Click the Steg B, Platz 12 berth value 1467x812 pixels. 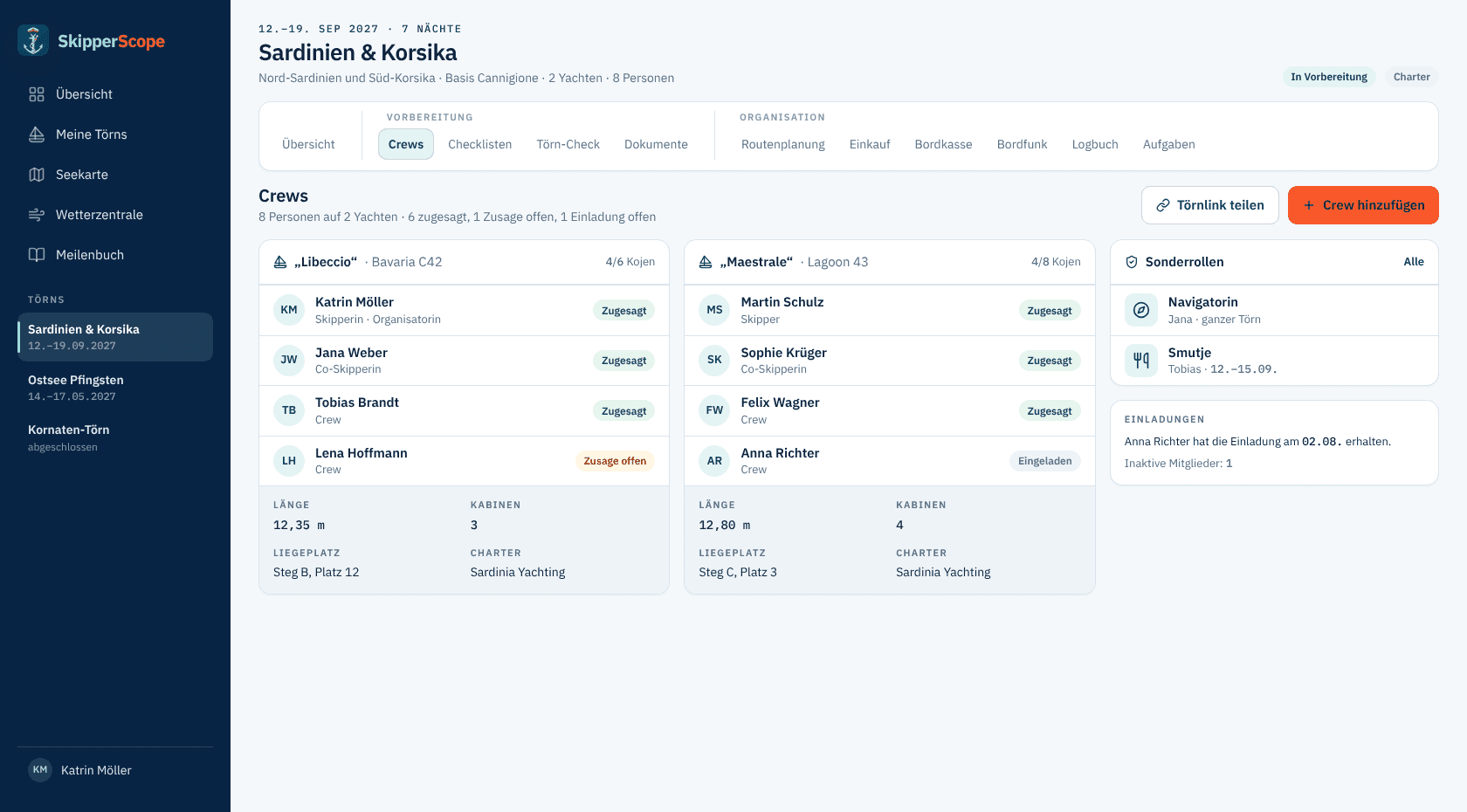(316, 572)
